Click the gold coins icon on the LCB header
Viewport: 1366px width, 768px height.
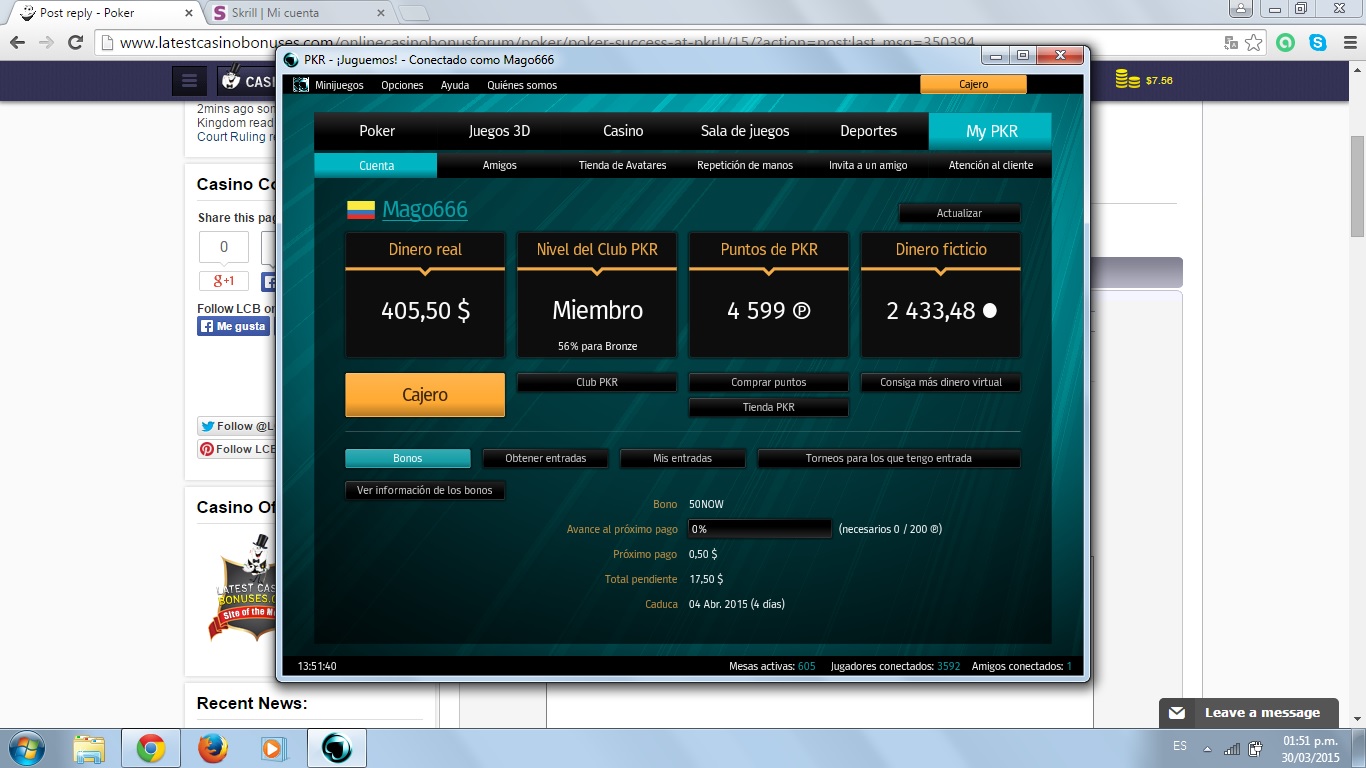pyautogui.click(x=1128, y=80)
